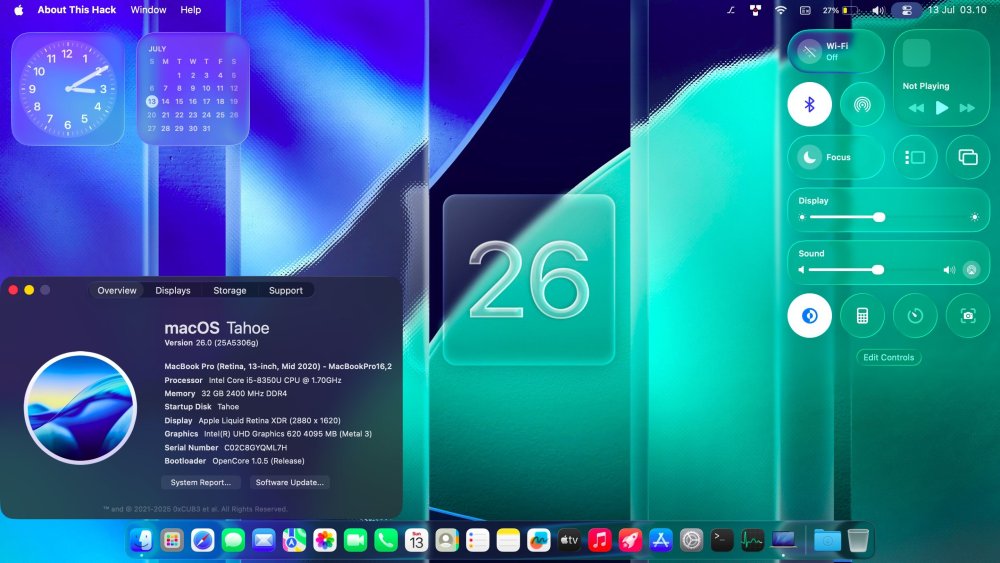1000x563 pixels.
Task: Open the Downloads folder in dock
Action: coord(827,541)
